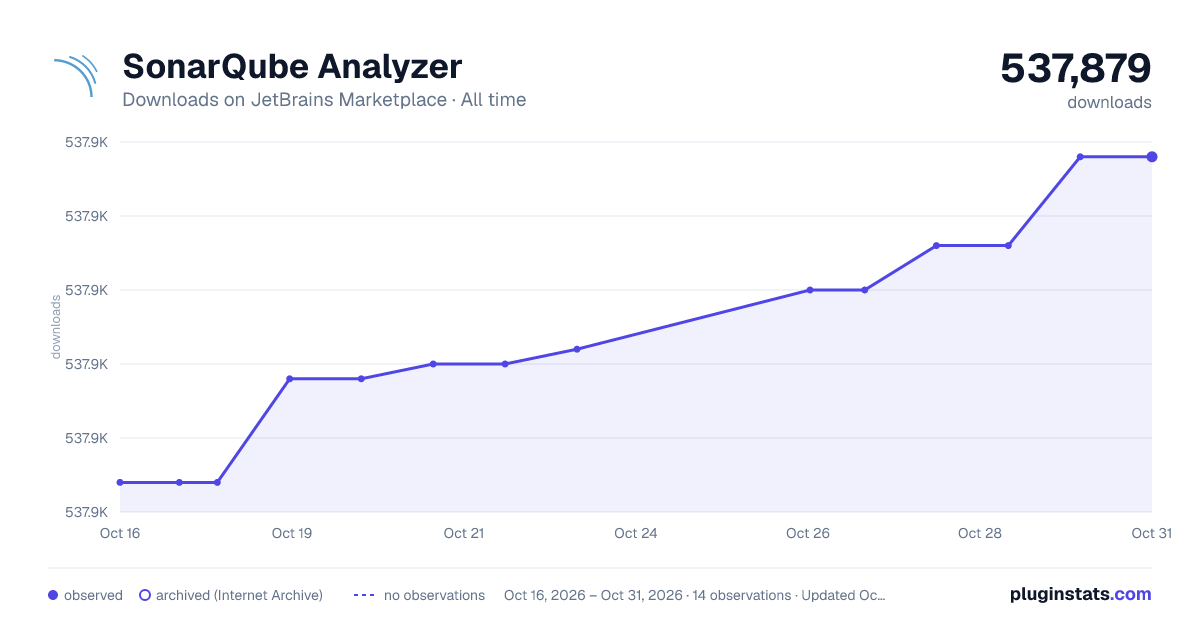This screenshot has height=630, width=1200.
Task: Click the SonarQube logo icon
Action: [75, 76]
